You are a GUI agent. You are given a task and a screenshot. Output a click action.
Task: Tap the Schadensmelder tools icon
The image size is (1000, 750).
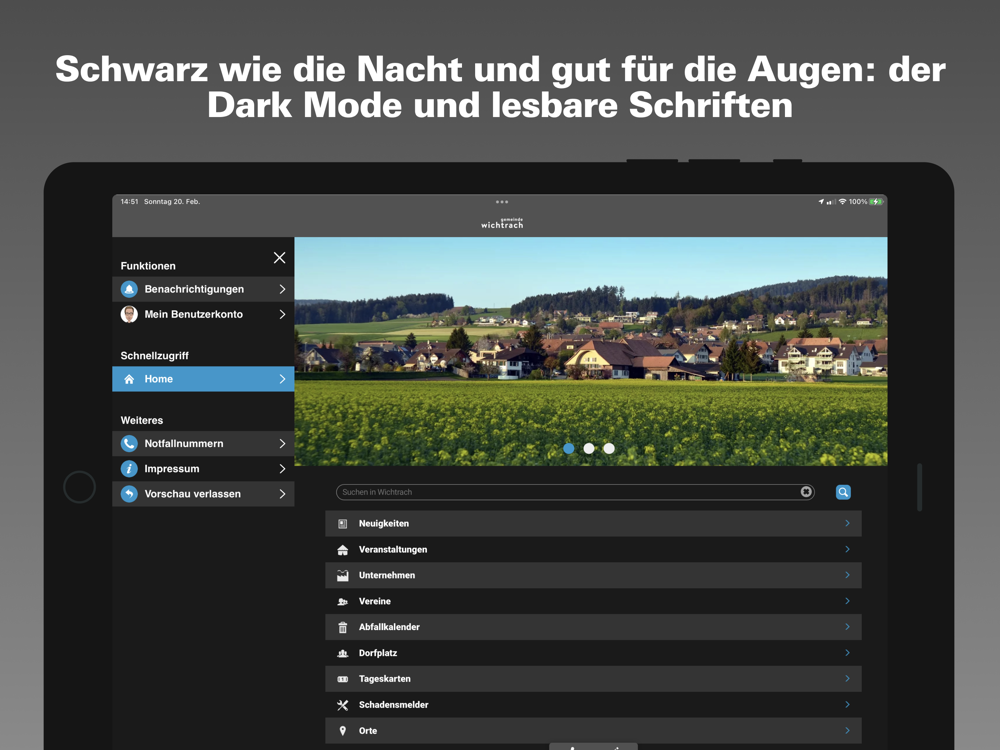[342, 705]
